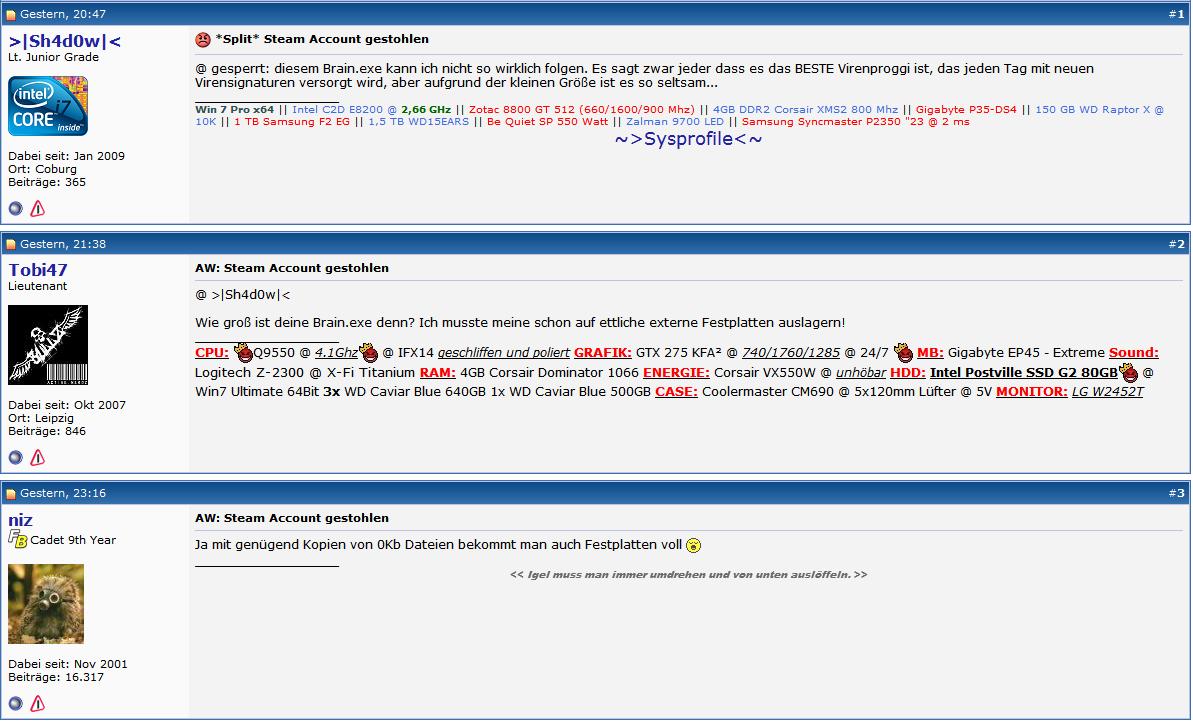Click CPU: label in Tobi47 signature
The image size is (1193, 723).
tap(212, 353)
